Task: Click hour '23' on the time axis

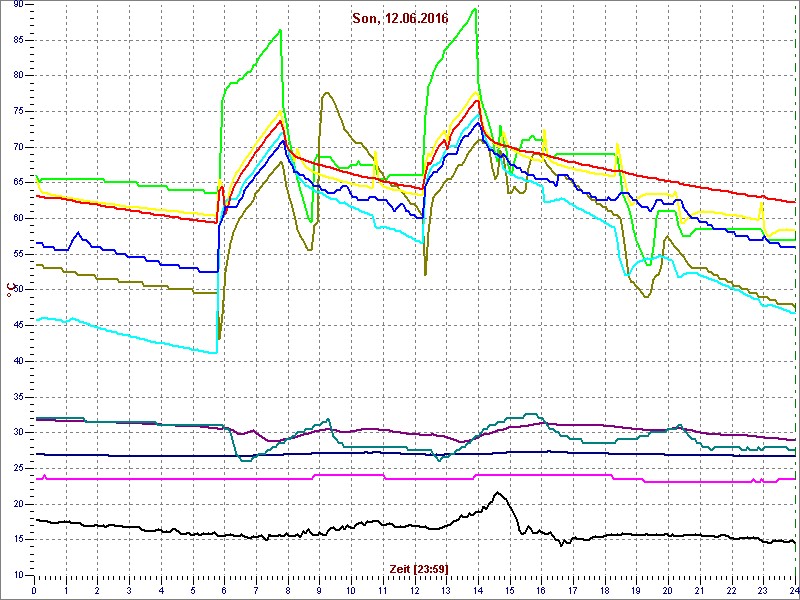Action: point(763,589)
